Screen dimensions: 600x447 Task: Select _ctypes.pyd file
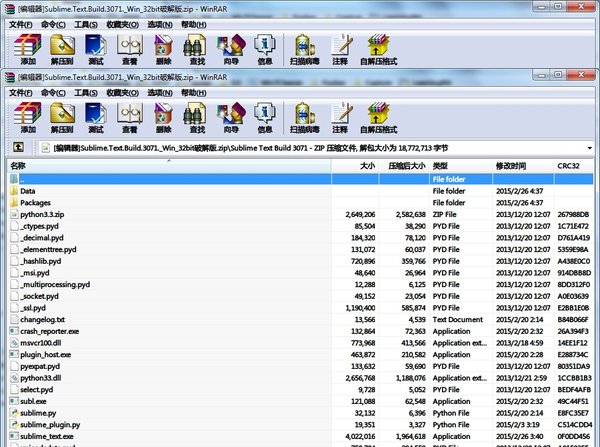[301, 226]
